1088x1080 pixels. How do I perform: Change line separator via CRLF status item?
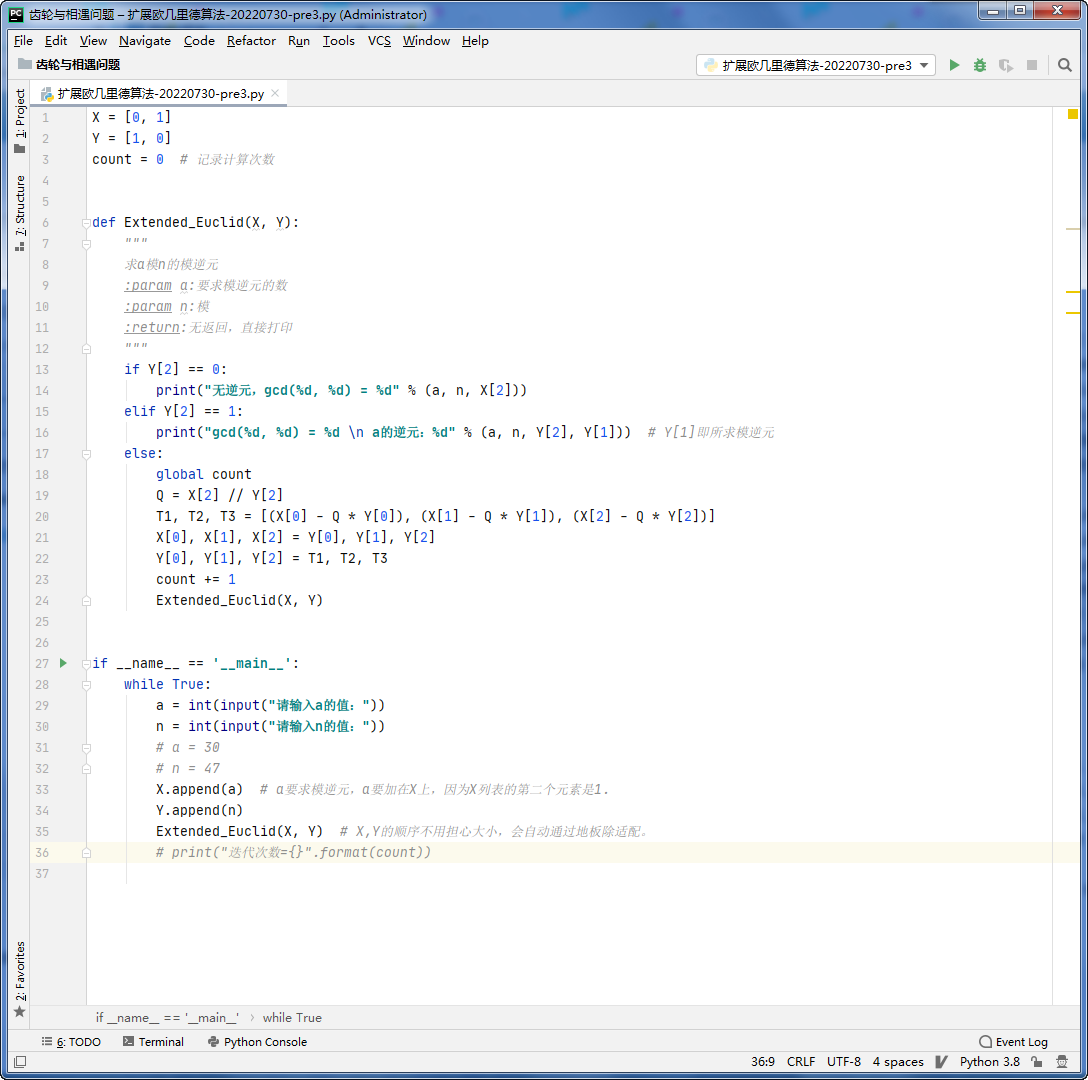tap(801, 1062)
